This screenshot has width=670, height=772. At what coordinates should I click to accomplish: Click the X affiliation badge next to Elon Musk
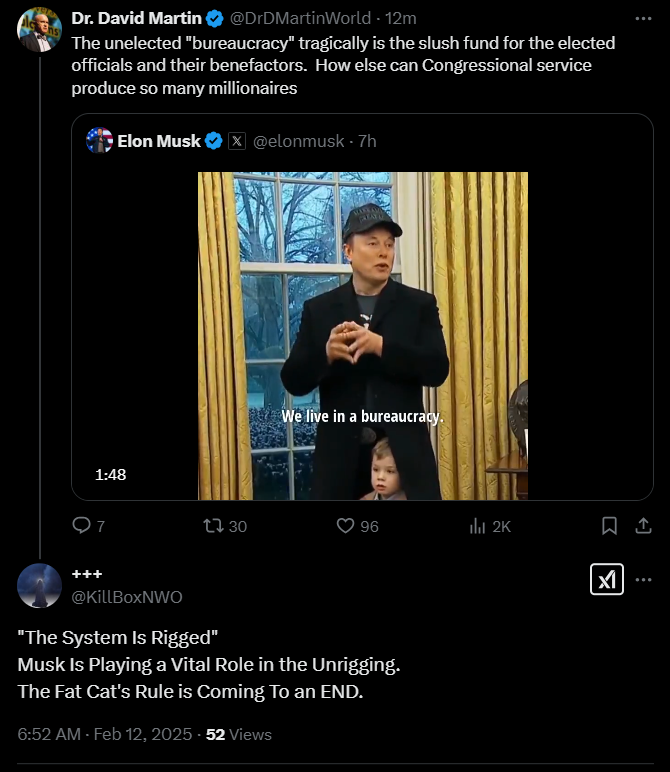pos(236,141)
